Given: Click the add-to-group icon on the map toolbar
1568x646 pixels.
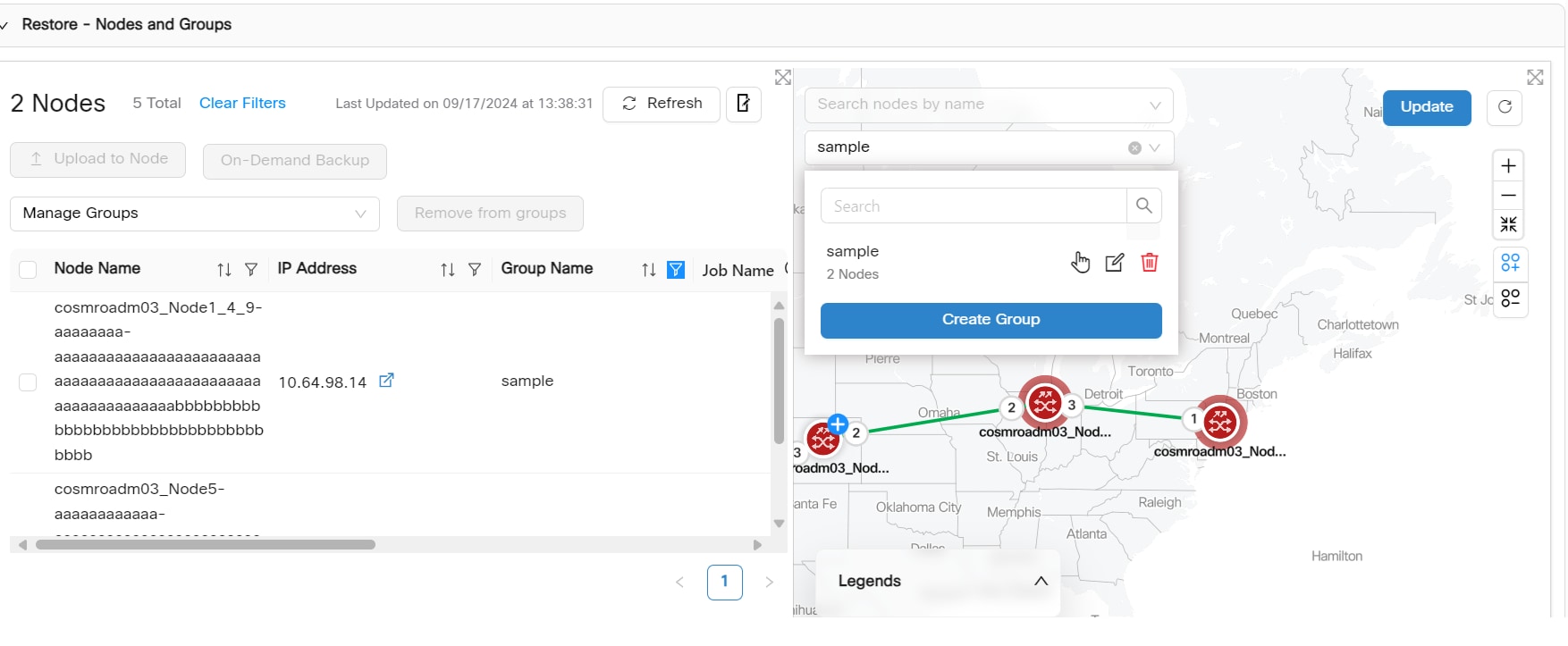Looking at the screenshot, I should pos(1511,264).
